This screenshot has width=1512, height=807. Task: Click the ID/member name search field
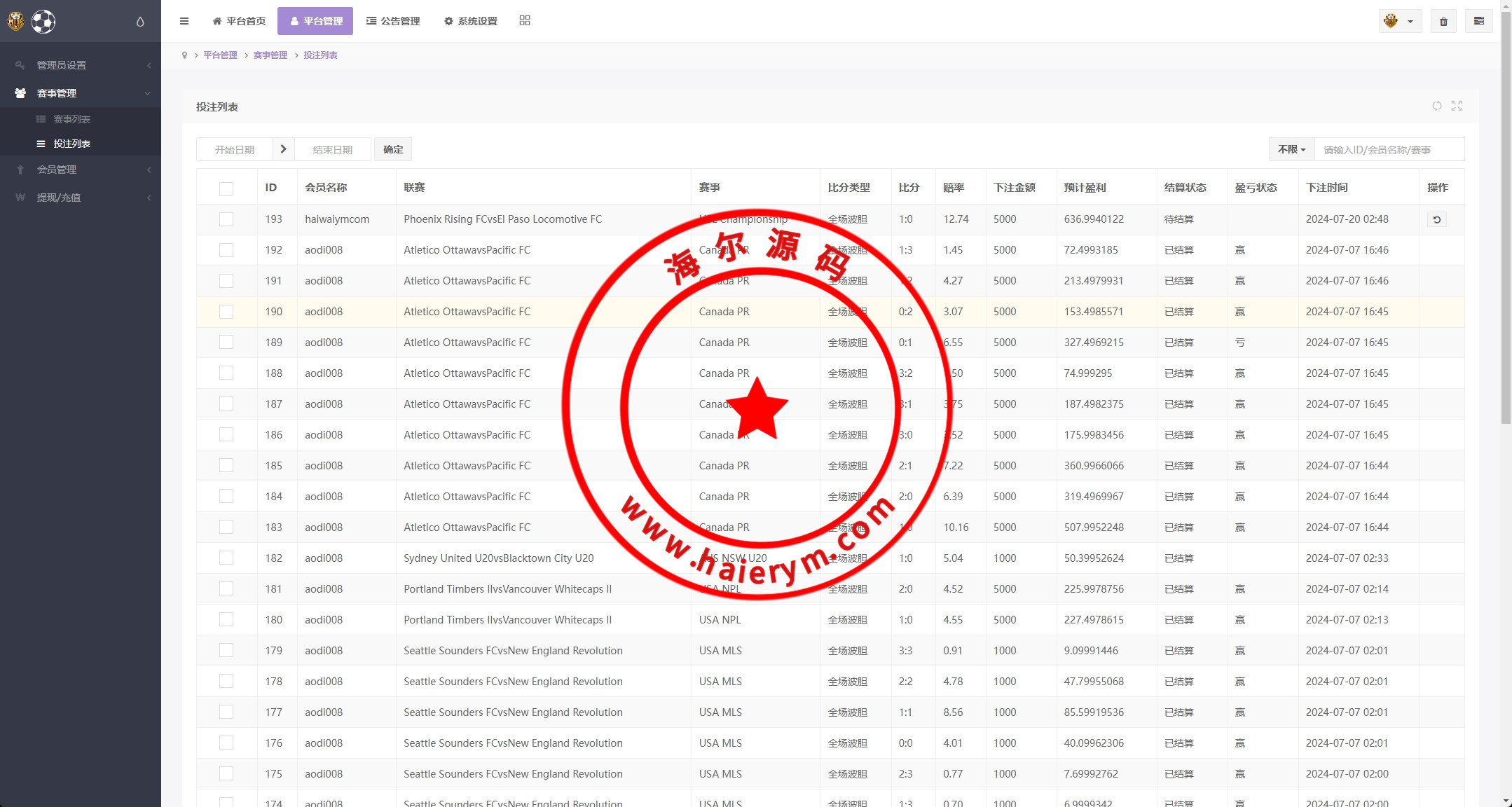[1389, 149]
